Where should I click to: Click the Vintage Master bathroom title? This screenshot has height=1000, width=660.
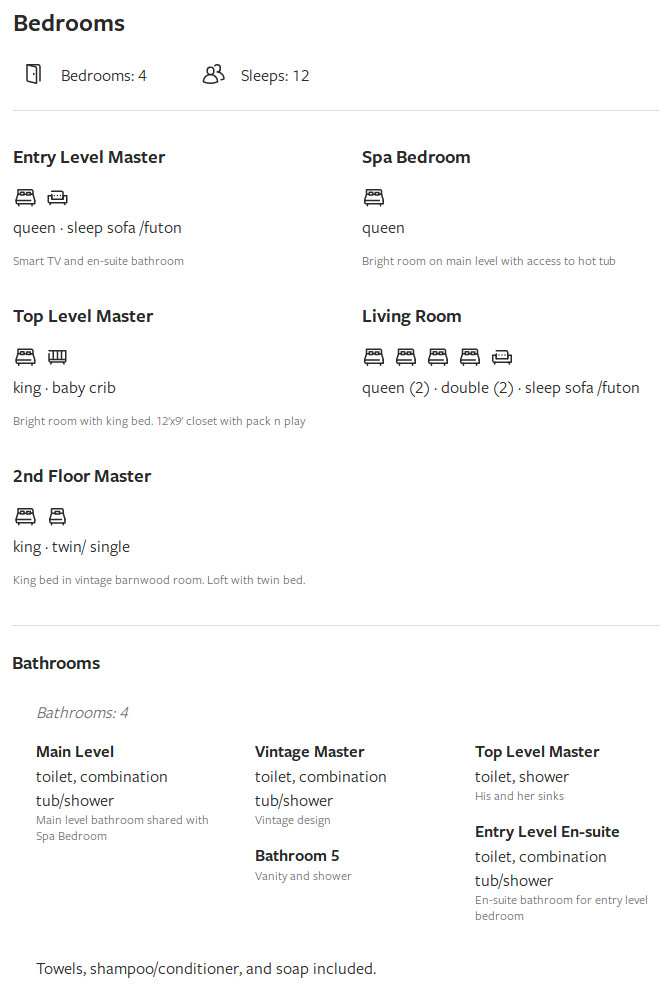click(310, 752)
